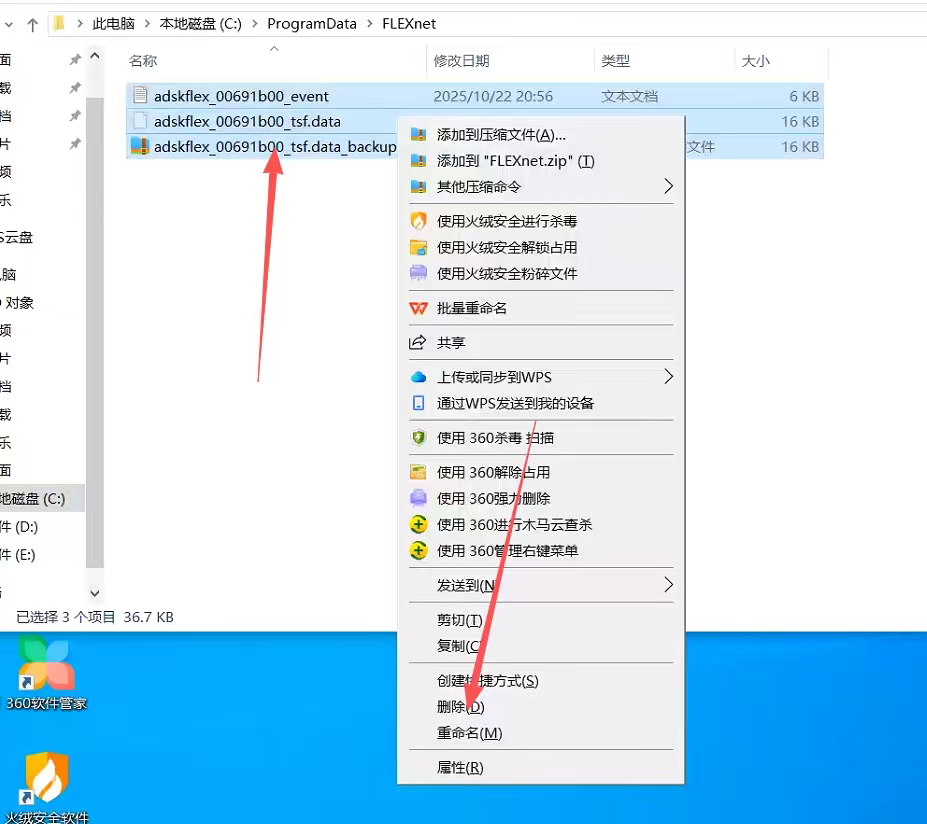The image size is (927, 824).
Task: Click the 通过WPS发送到我的设备 icon
Action: point(417,402)
